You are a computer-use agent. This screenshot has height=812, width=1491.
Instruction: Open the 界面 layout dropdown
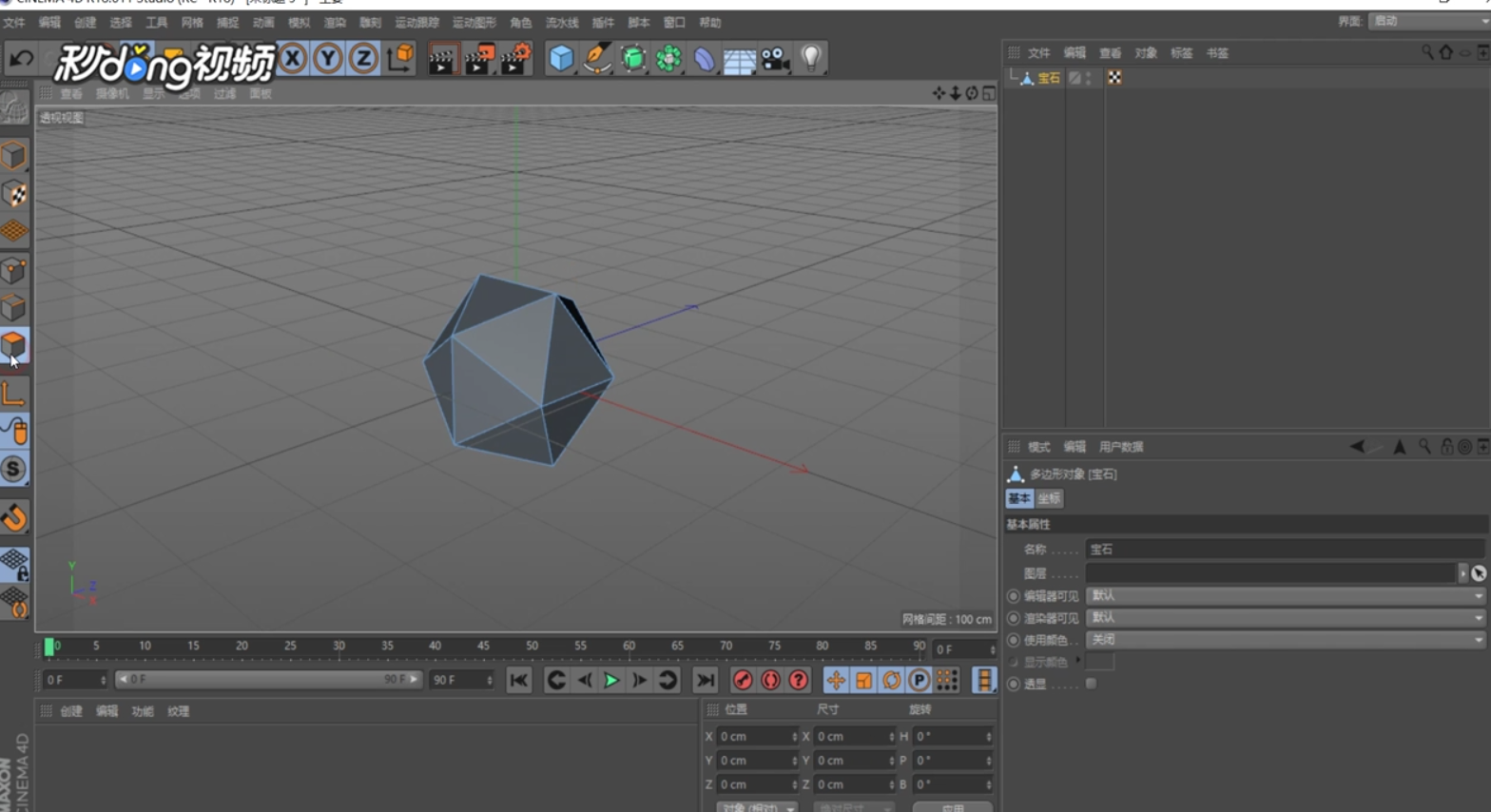[x=1429, y=21]
